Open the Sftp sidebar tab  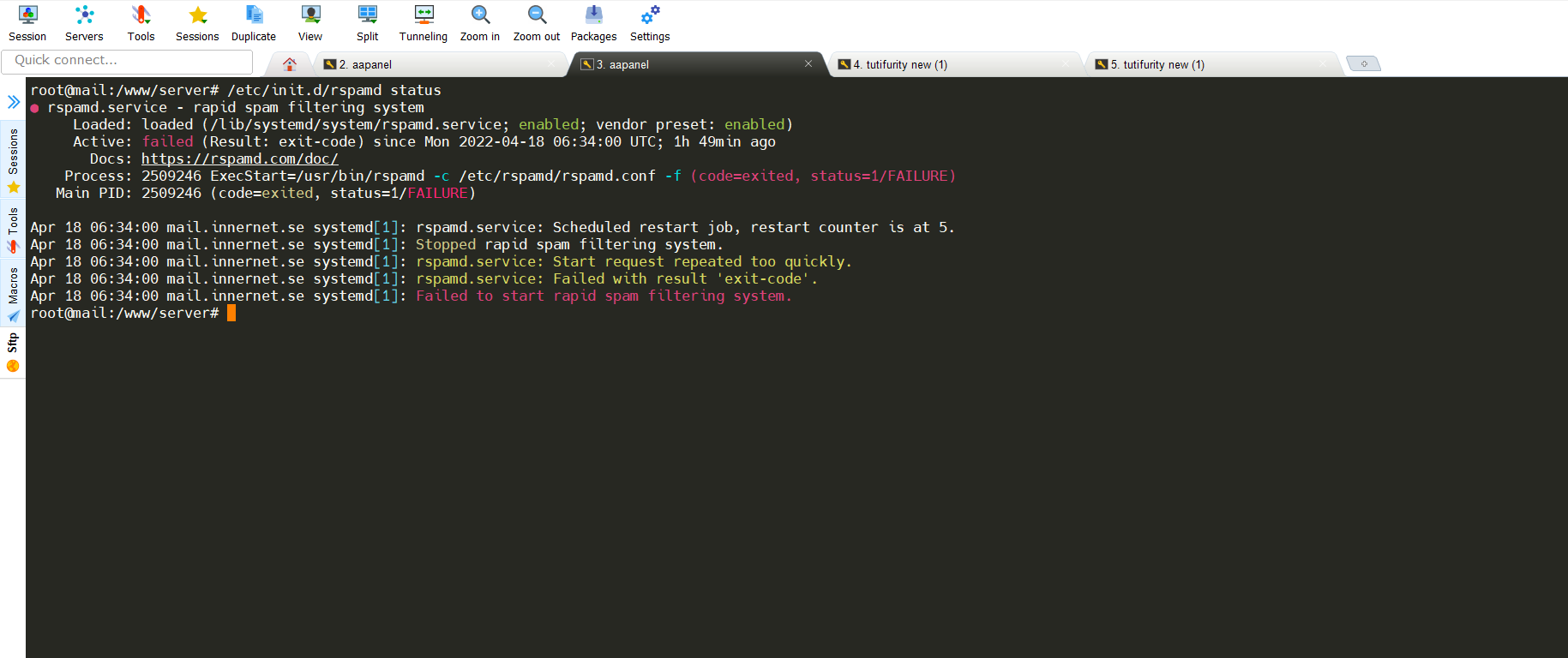pyautogui.click(x=13, y=353)
